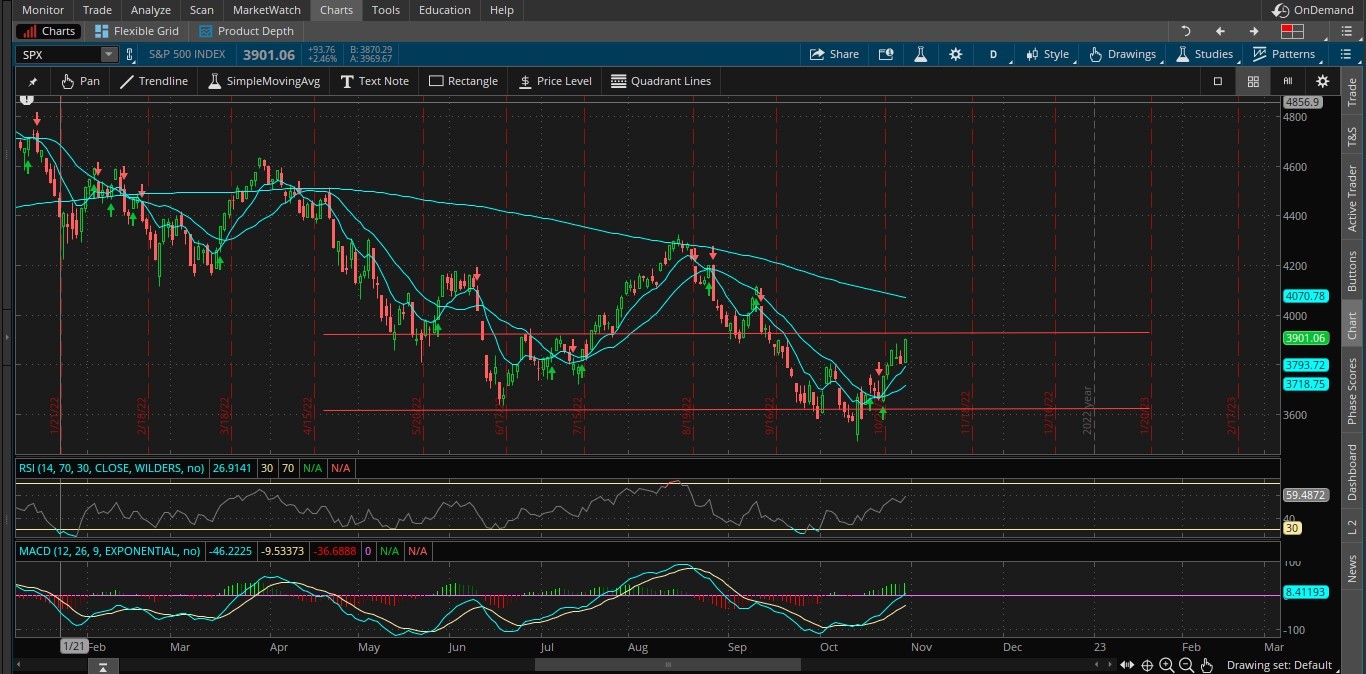Click the crosshair cursor icon at bottom
The height and width of the screenshot is (674, 1366).
click(1147, 665)
